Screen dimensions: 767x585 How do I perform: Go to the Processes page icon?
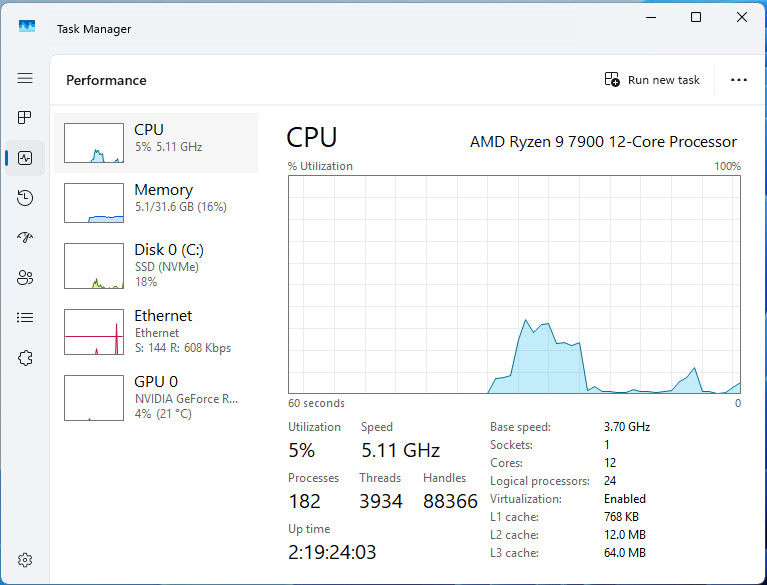click(24, 117)
